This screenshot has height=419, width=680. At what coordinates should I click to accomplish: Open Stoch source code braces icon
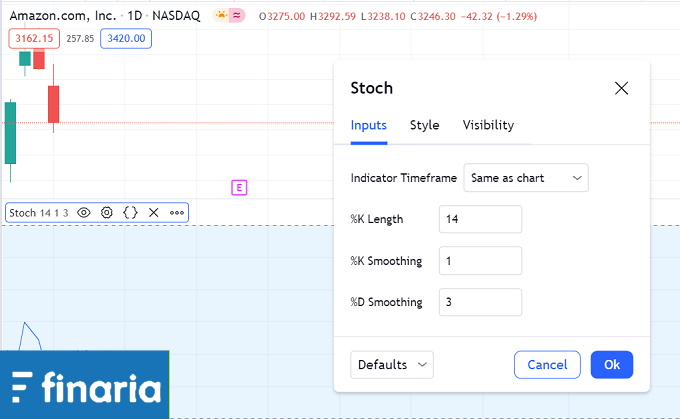click(130, 213)
